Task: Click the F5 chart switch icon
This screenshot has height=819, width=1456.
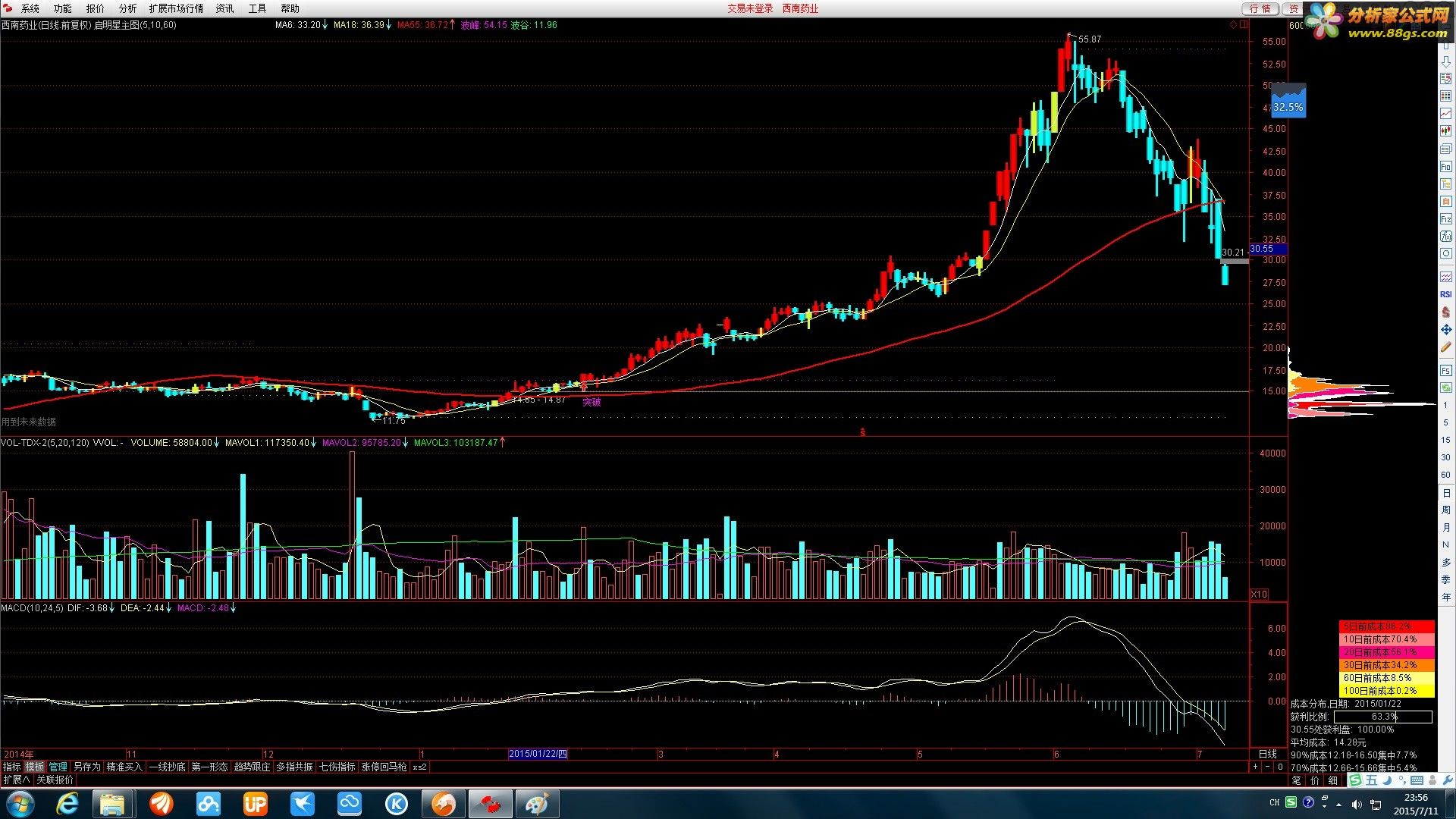Action: (x=1445, y=371)
